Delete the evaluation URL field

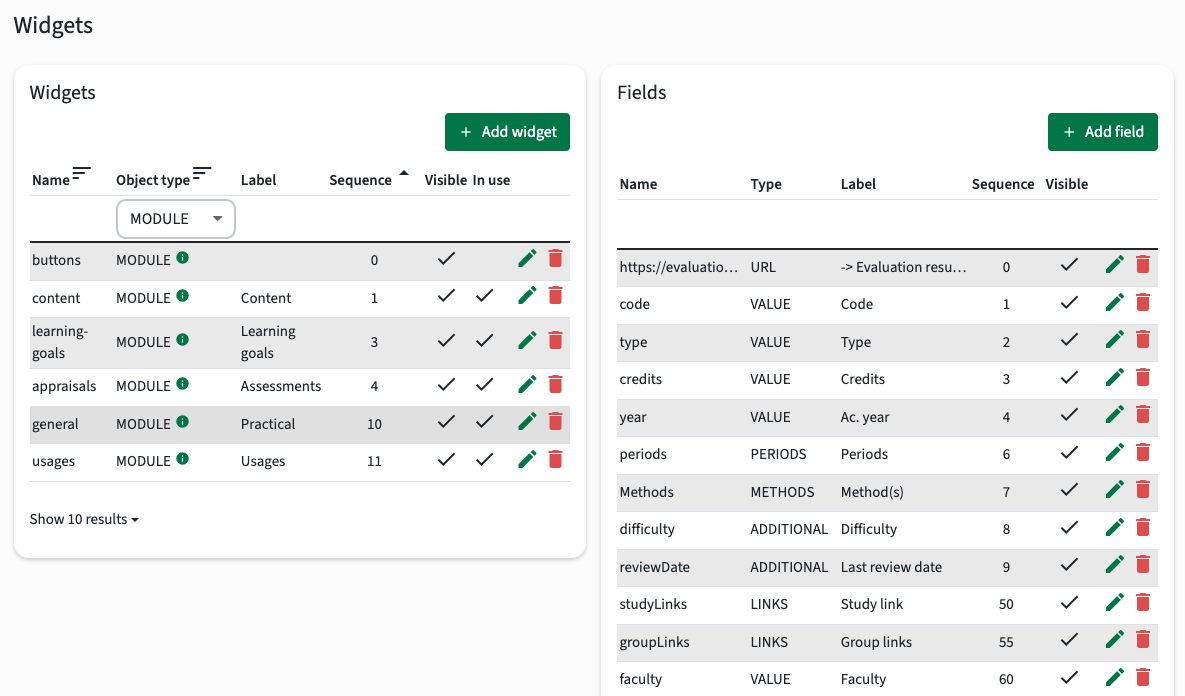pos(1143,264)
